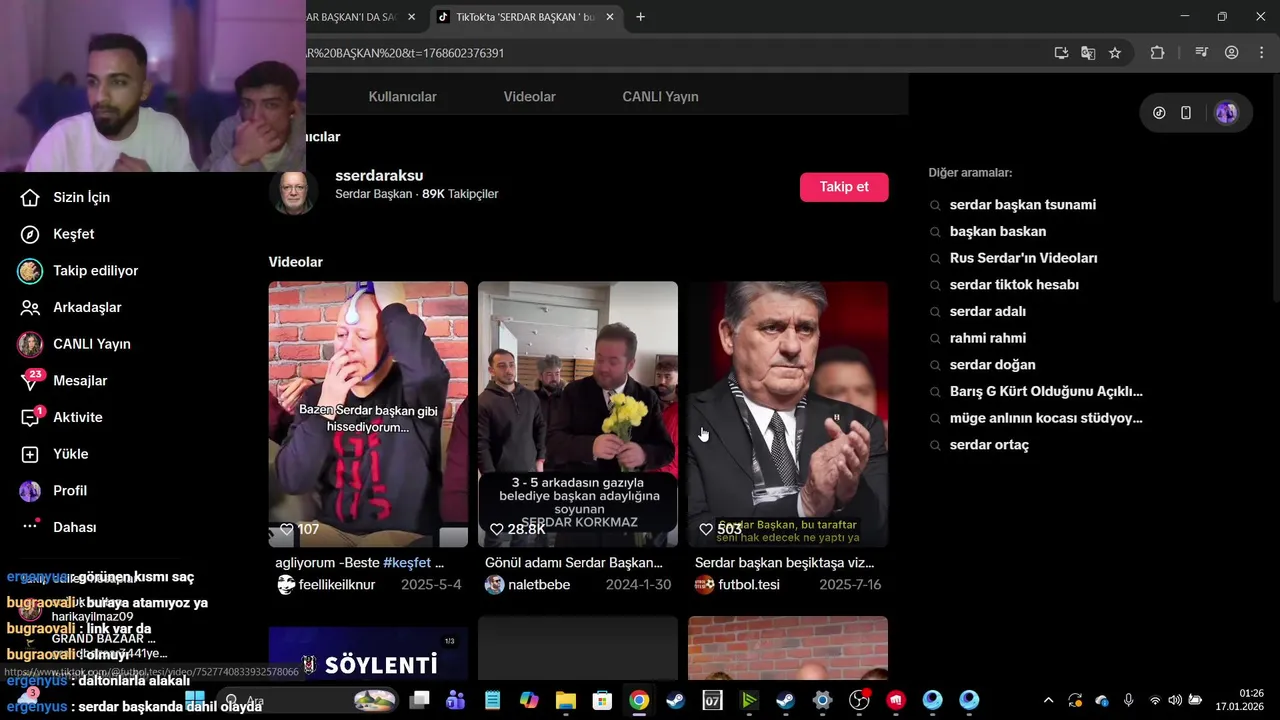
Task: Click TikTok coin icon in top pill
Action: (x=1159, y=113)
